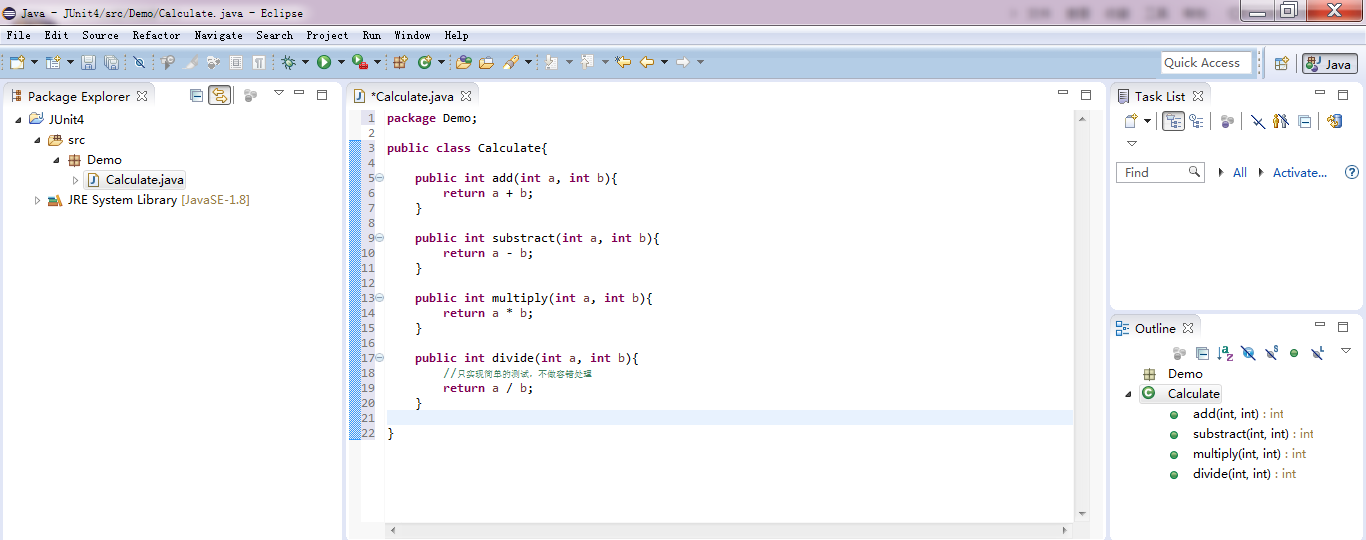Click the Open Task folder icon
1366x540 pixels.
pos(486,62)
